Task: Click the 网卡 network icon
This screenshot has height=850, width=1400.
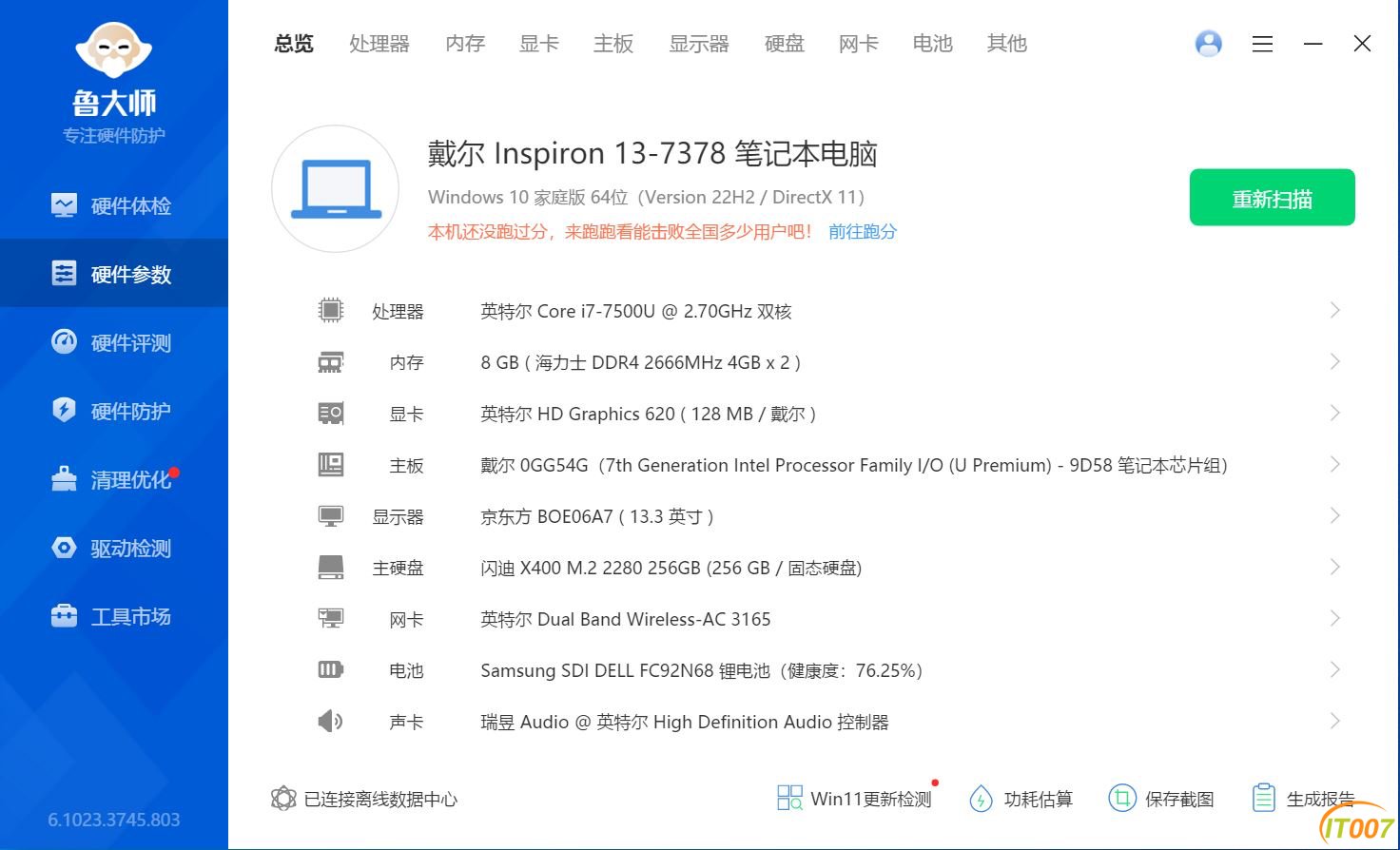Action: click(x=330, y=619)
